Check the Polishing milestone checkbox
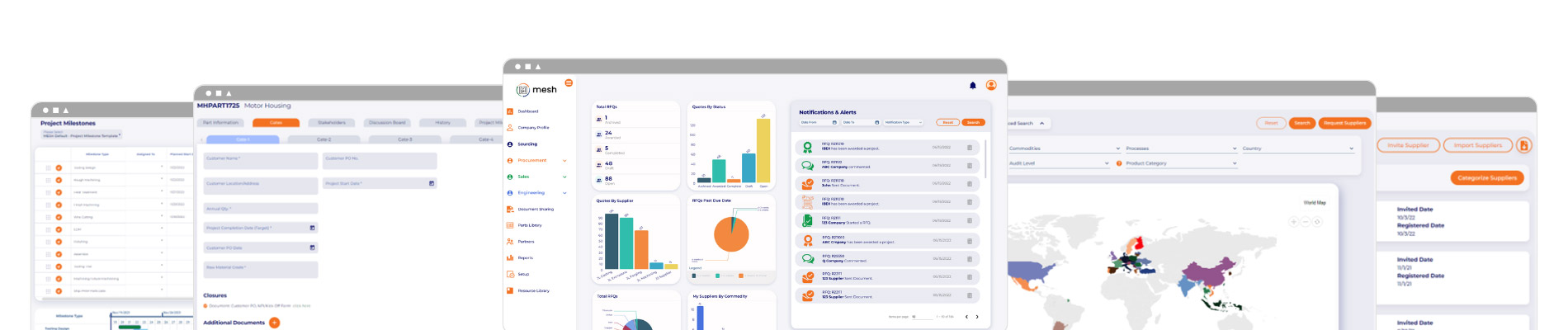Viewport: 1568px width, 330px height. point(59,242)
